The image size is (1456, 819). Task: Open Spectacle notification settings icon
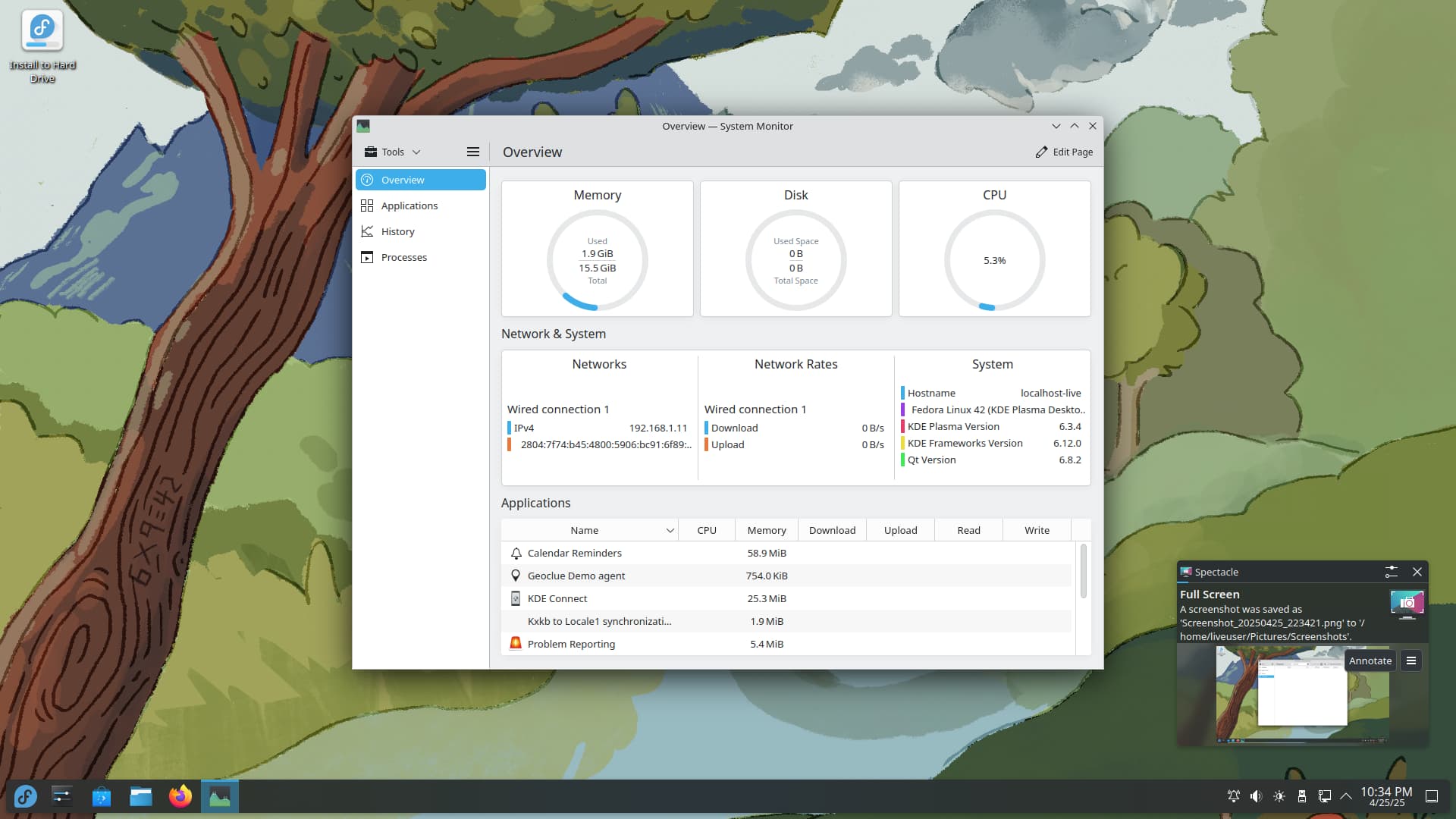pos(1391,572)
